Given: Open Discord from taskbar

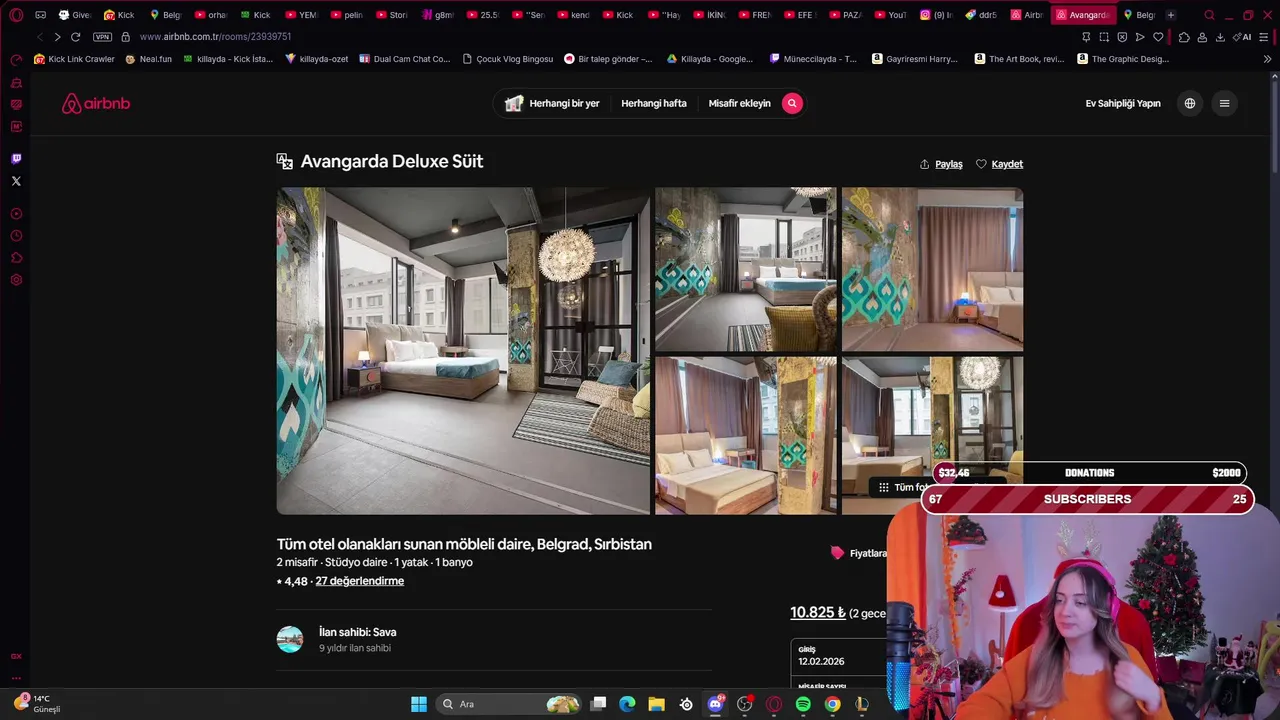Looking at the screenshot, I should pos(715,704).
